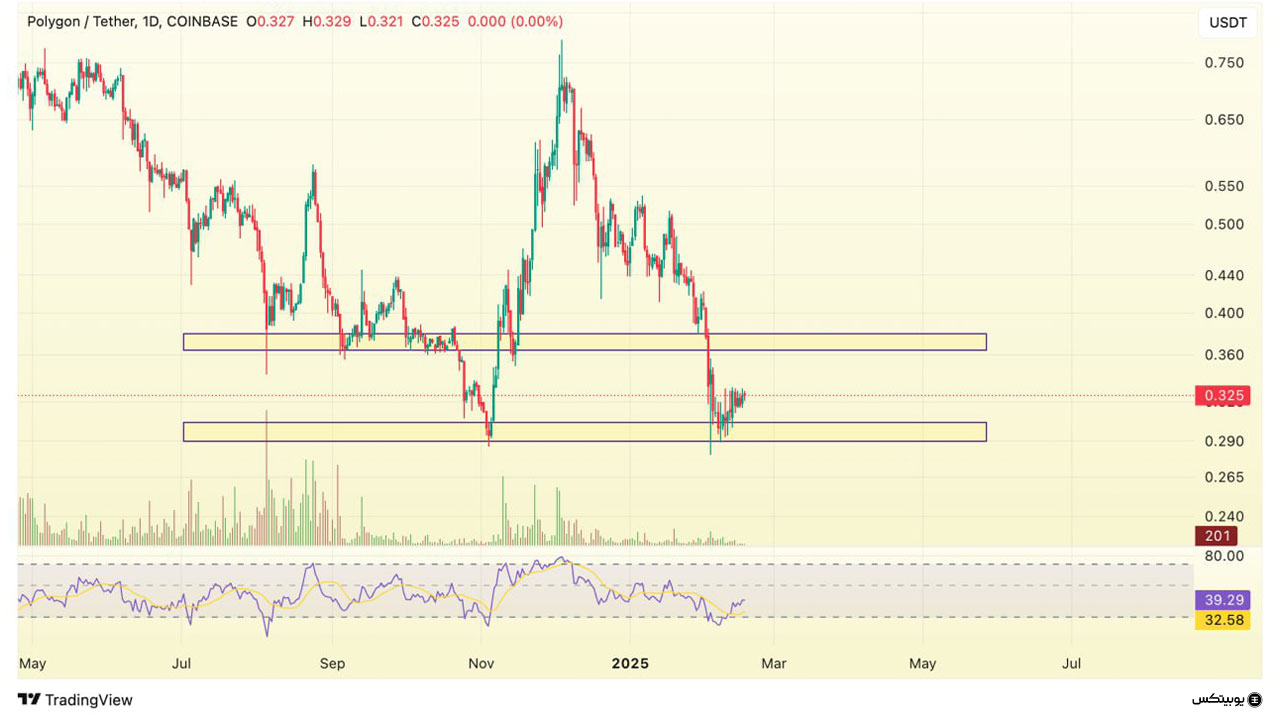Click the Sep label on time axis
This screenshot has width=1280, height=720.
pos(332,663)
